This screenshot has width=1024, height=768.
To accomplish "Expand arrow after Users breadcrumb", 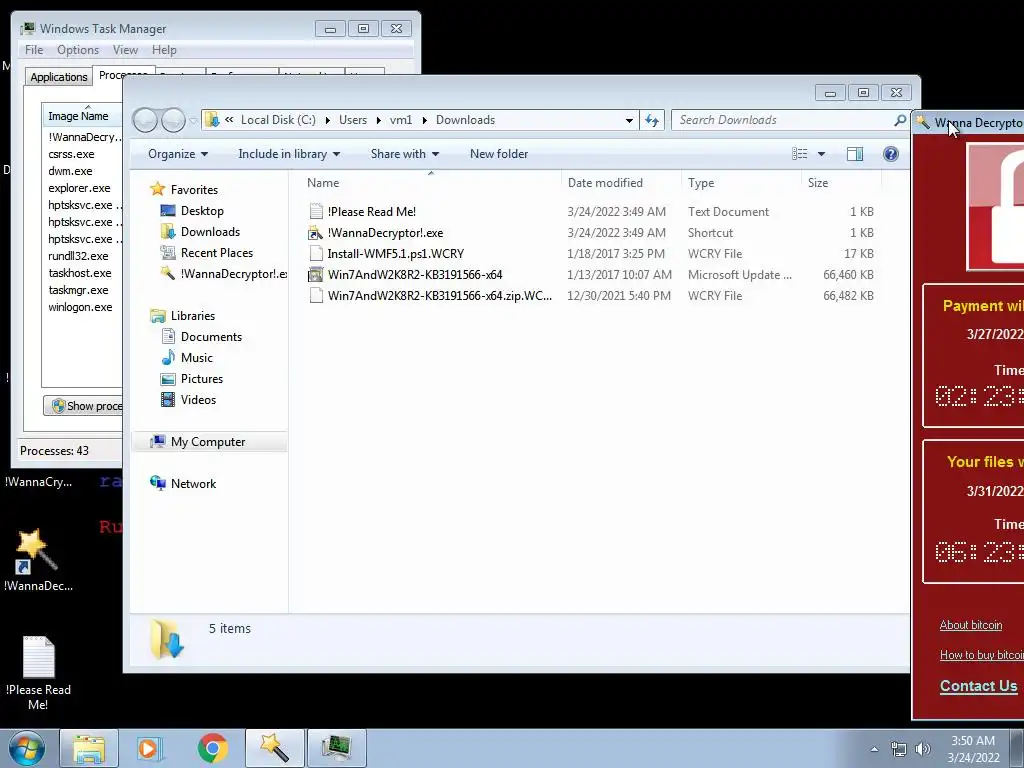I will point(379,120).
